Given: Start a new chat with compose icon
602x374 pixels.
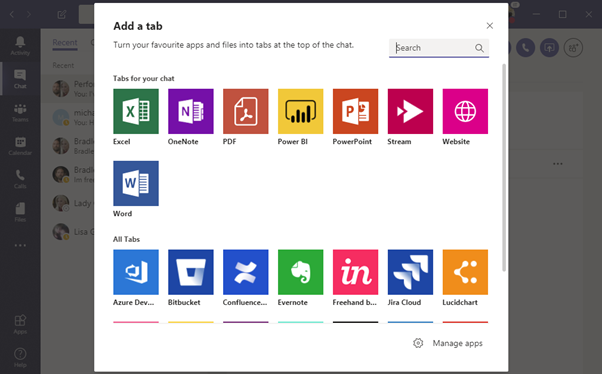Looking at the screenshot, I should pyautogui.click(x=61, y=15).
